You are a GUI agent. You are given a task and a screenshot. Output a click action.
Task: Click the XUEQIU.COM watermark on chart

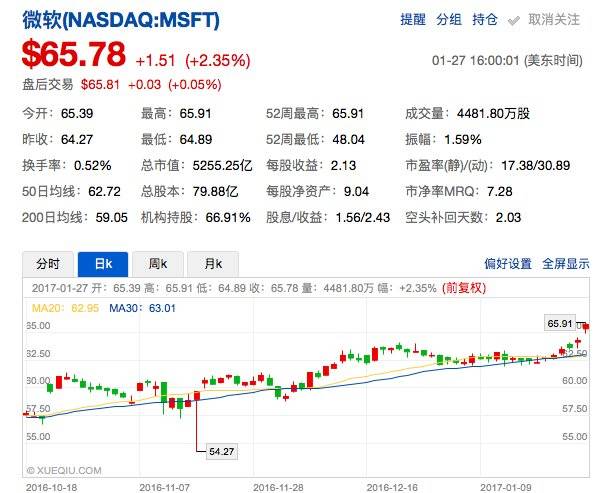point(64,471)
